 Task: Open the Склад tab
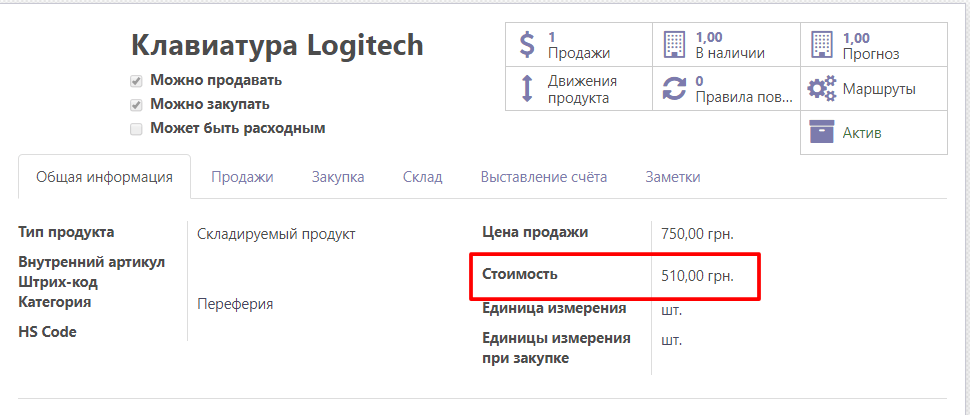click(x=423, y=177)
